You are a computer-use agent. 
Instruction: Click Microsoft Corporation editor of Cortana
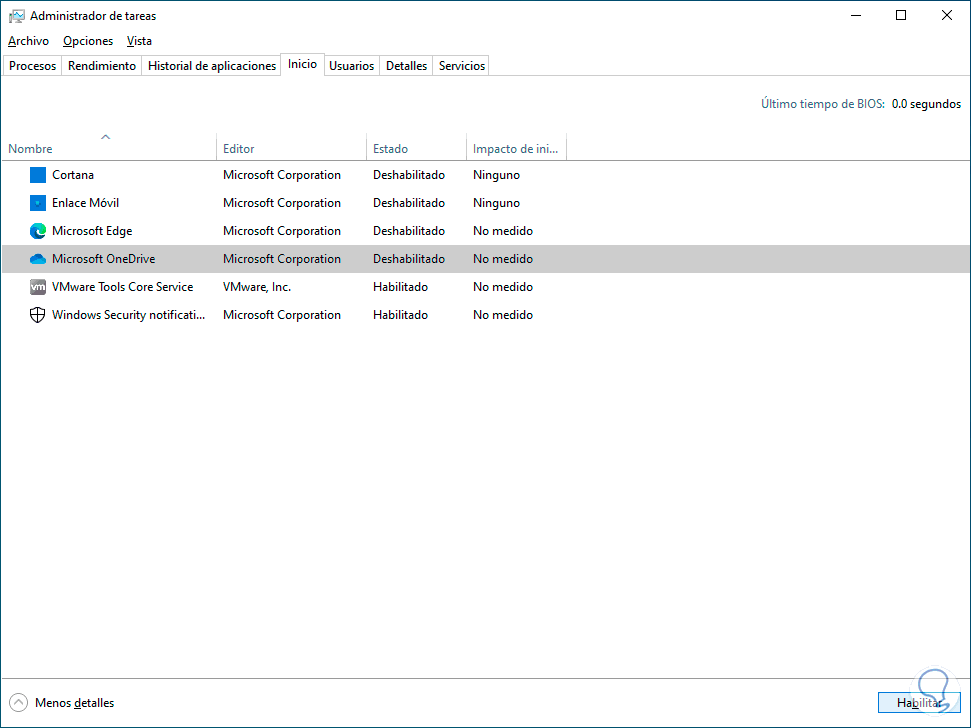point(282,175)
